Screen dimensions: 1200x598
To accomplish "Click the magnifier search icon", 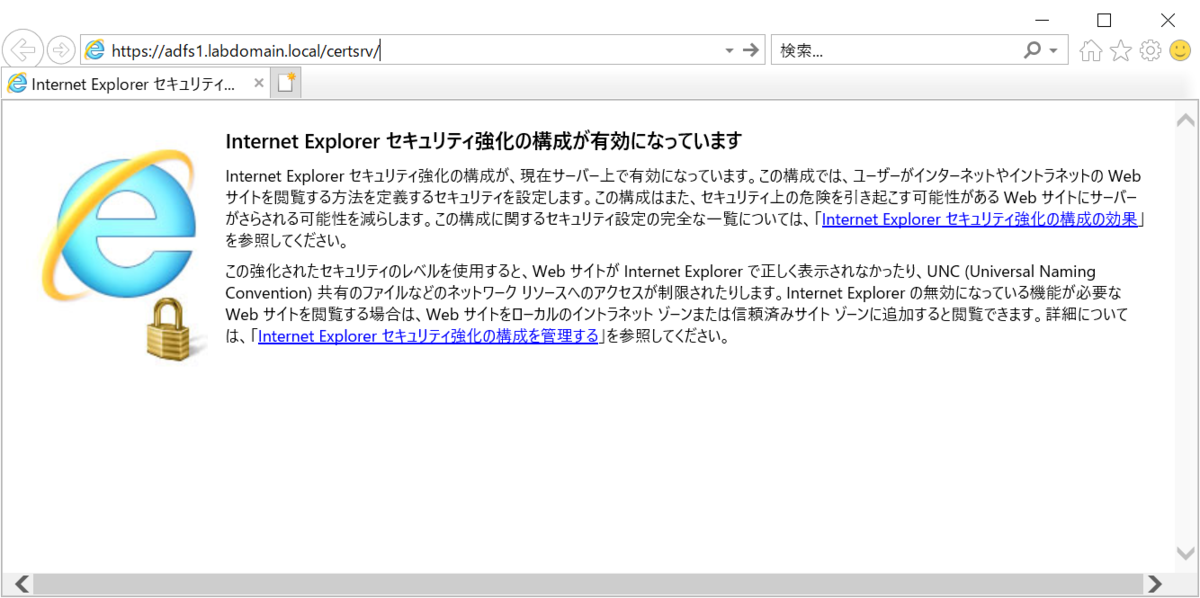I will point(1033,50).
